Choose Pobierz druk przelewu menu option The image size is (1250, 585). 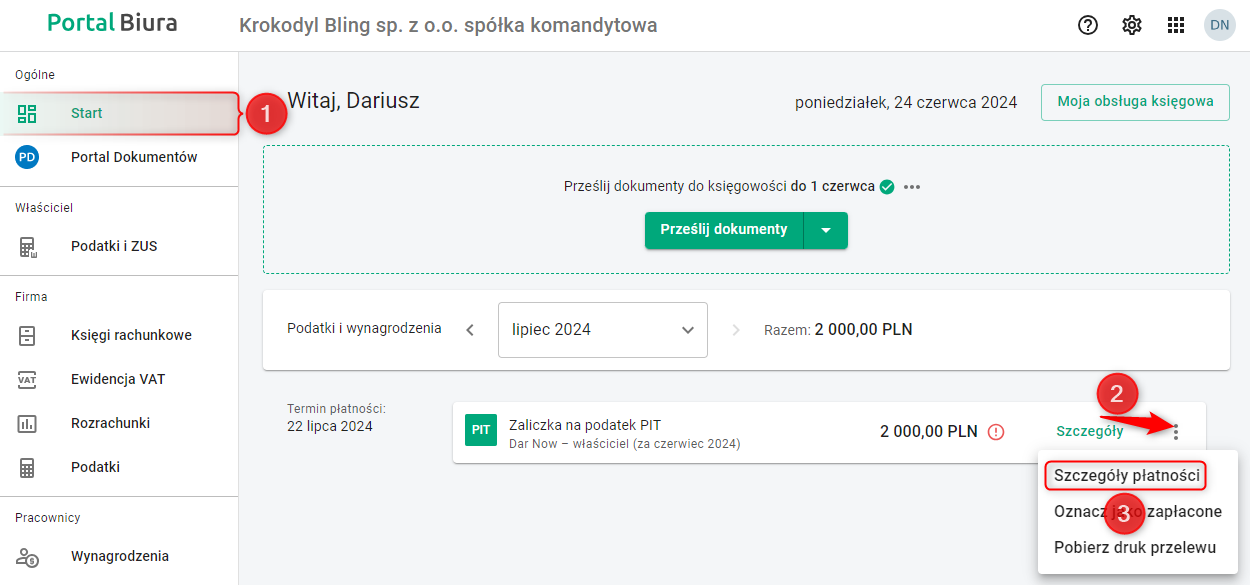[x=1134, y=547]
